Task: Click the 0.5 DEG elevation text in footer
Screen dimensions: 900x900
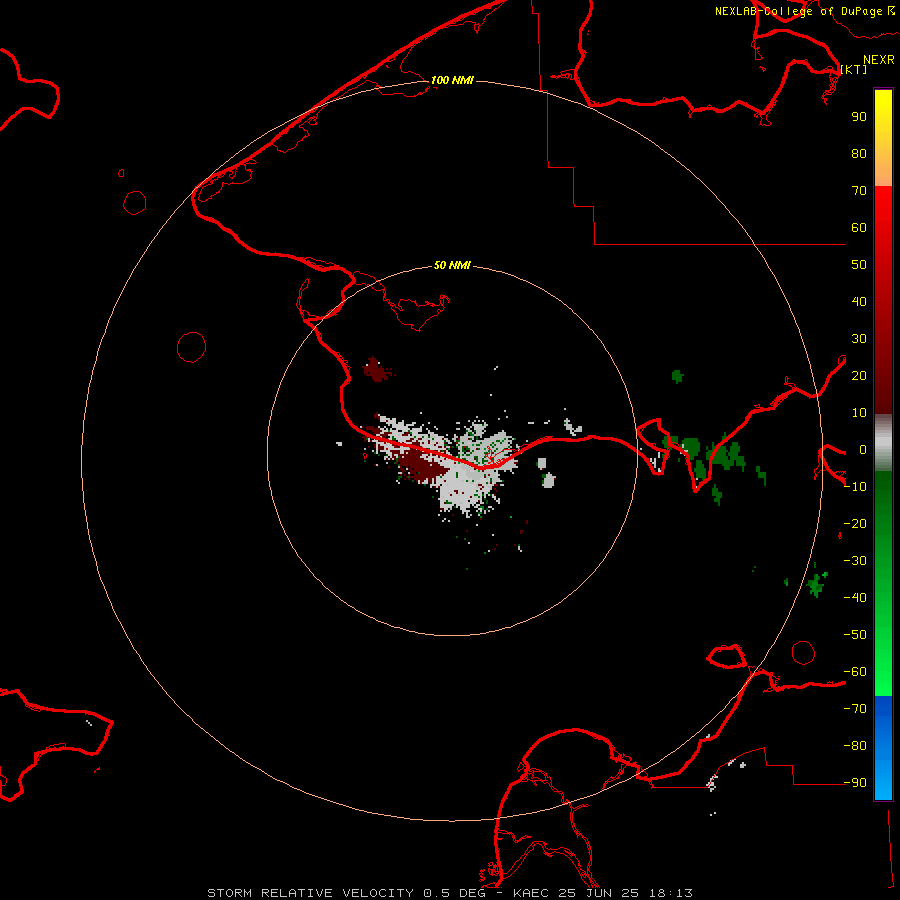Action: click(455, 893)
